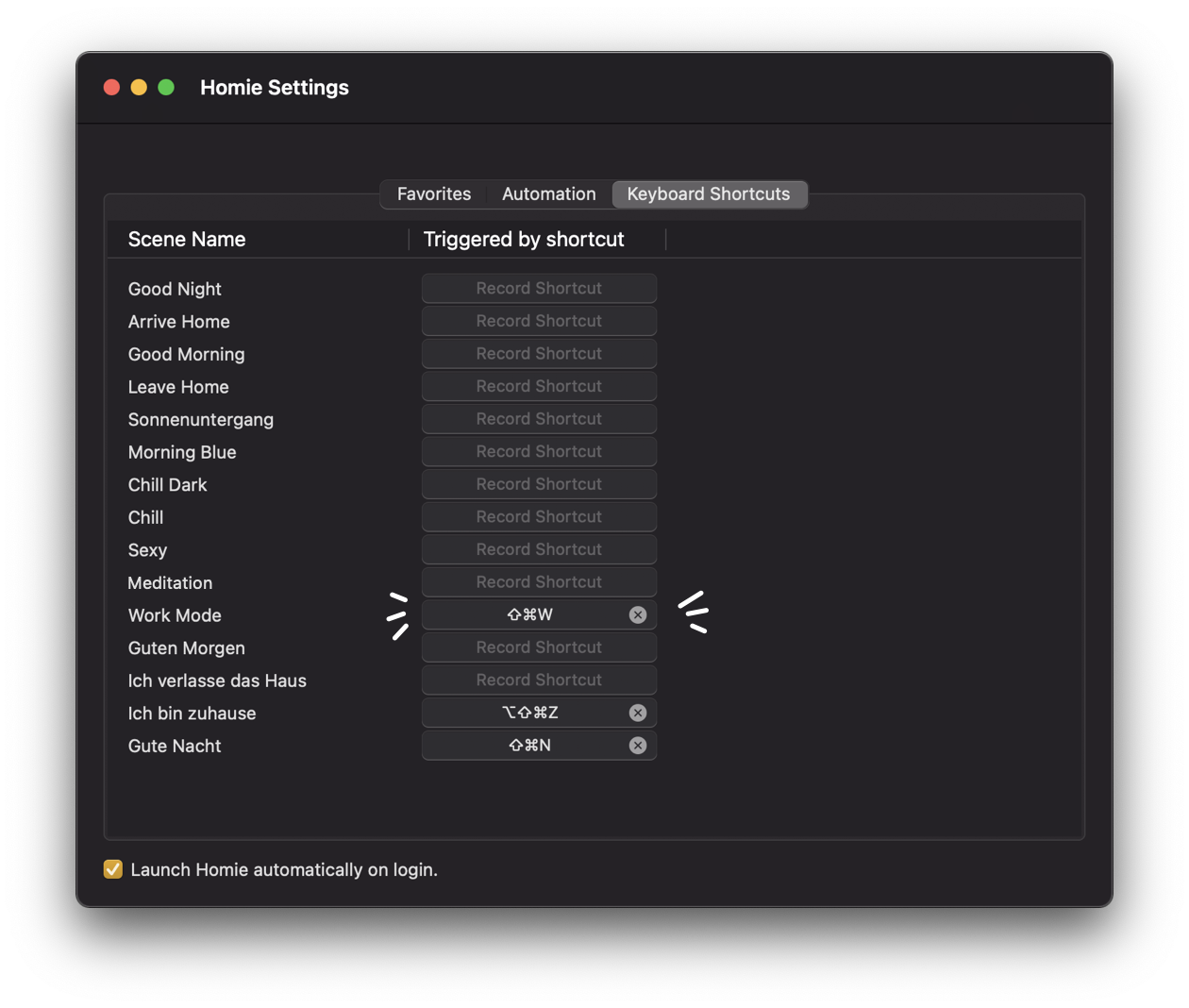Record shortcut for Chill Dark scene
The width and height of the screenshot is (1189, 1008).
pyautogui.click(x=539, y=484)
